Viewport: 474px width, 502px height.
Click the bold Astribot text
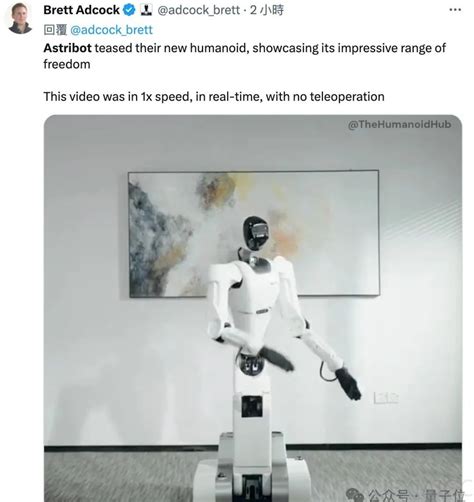coord(67,48)
